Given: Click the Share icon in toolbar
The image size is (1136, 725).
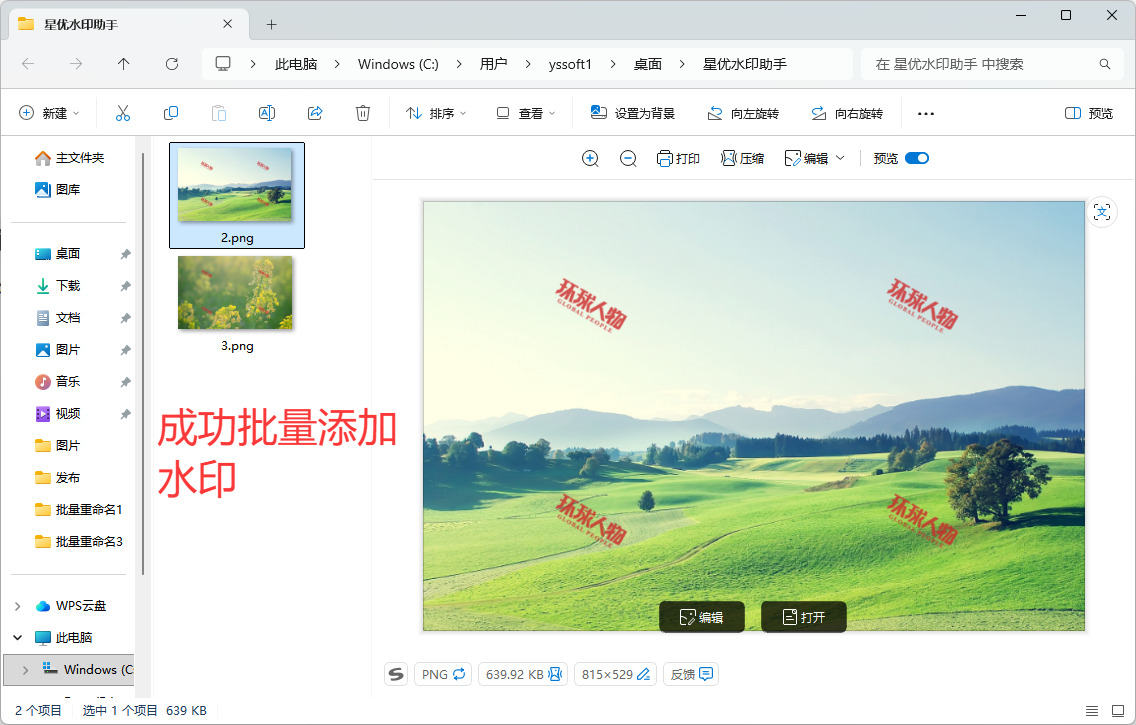Looking at the screenshot, I should 315,113.
